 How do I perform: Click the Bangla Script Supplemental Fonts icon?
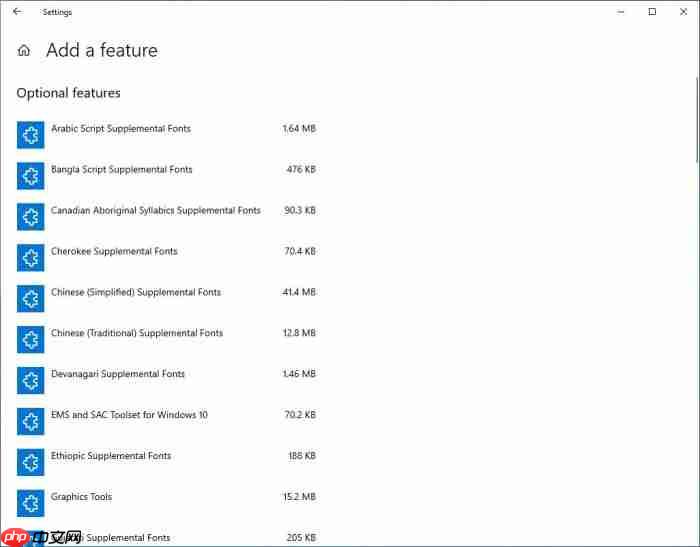tap(31, 176)
